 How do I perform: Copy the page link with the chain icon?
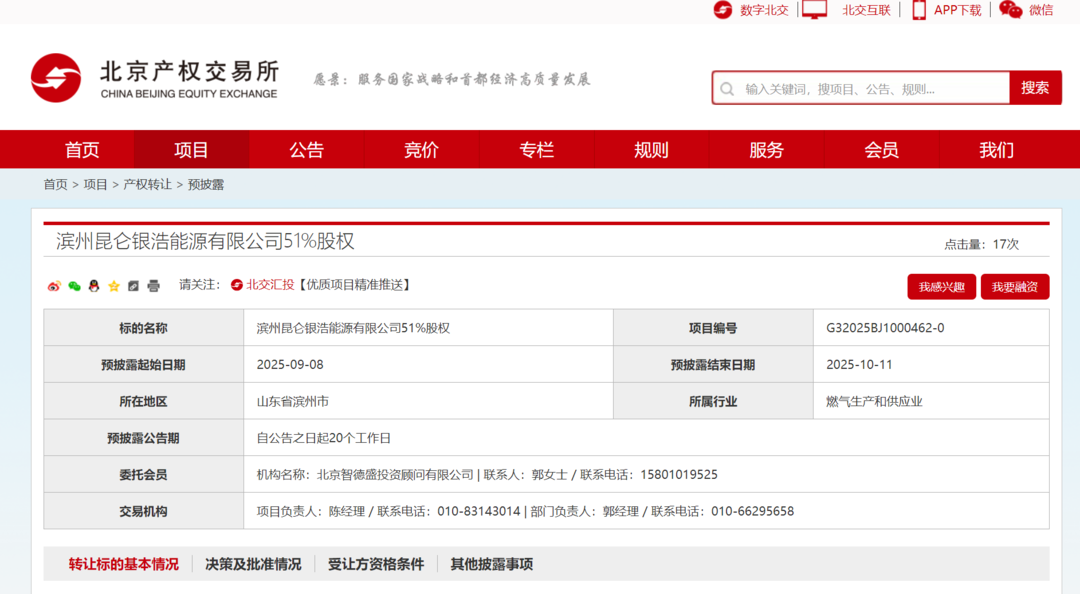coord(134,286)
